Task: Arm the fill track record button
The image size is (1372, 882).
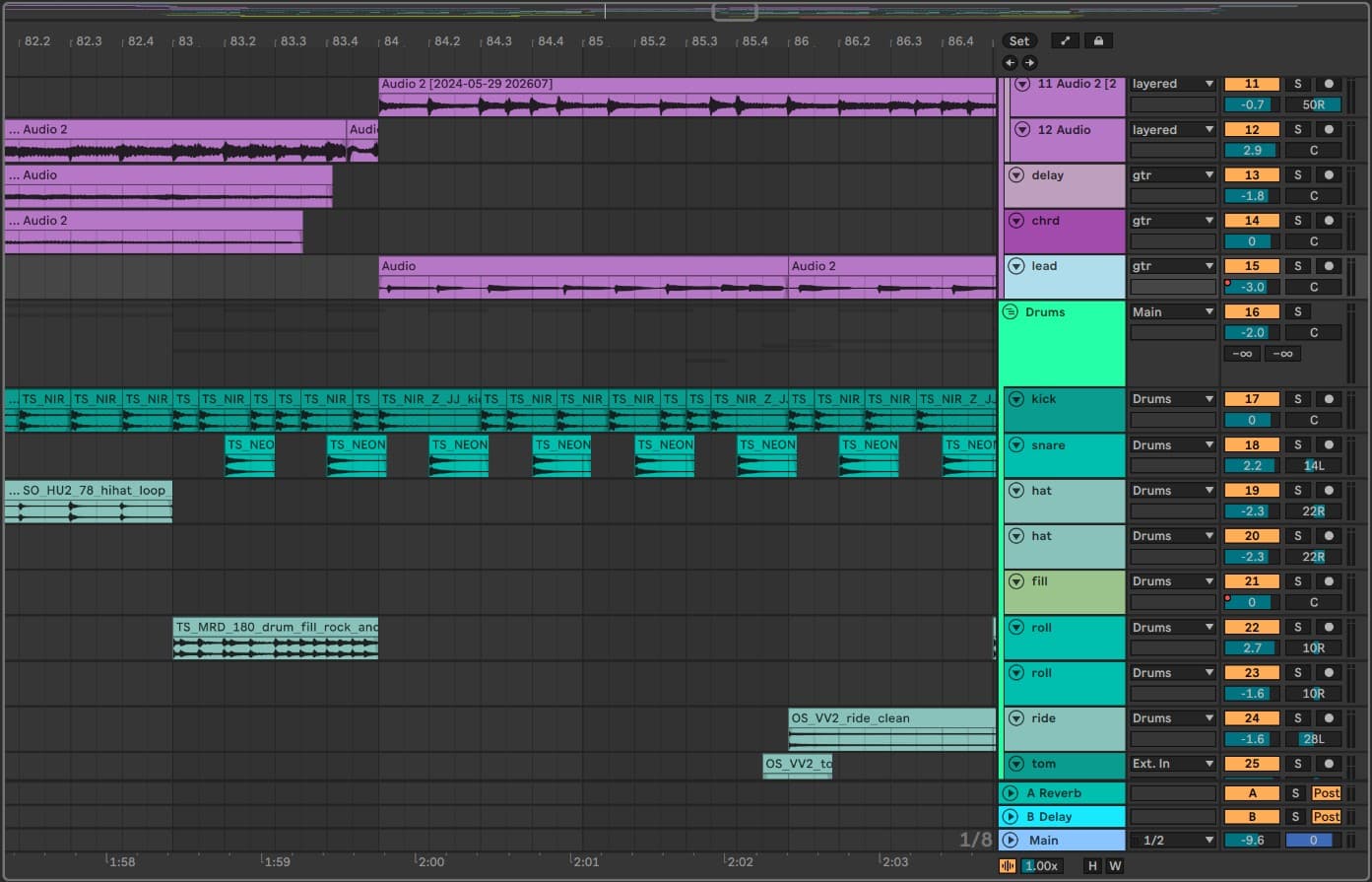Action: pos(1329,580)
